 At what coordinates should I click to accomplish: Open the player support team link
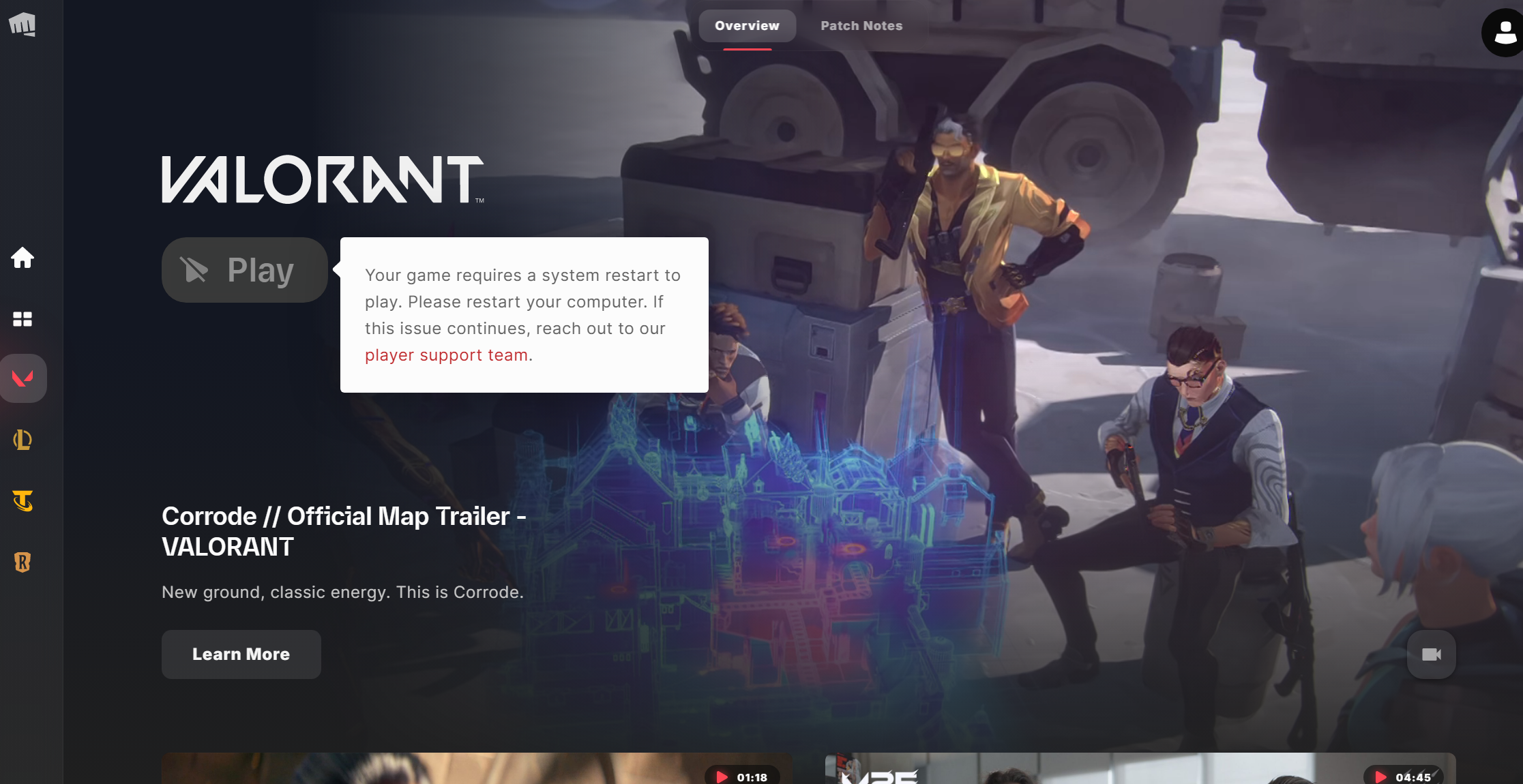click(x=447, y=355)
